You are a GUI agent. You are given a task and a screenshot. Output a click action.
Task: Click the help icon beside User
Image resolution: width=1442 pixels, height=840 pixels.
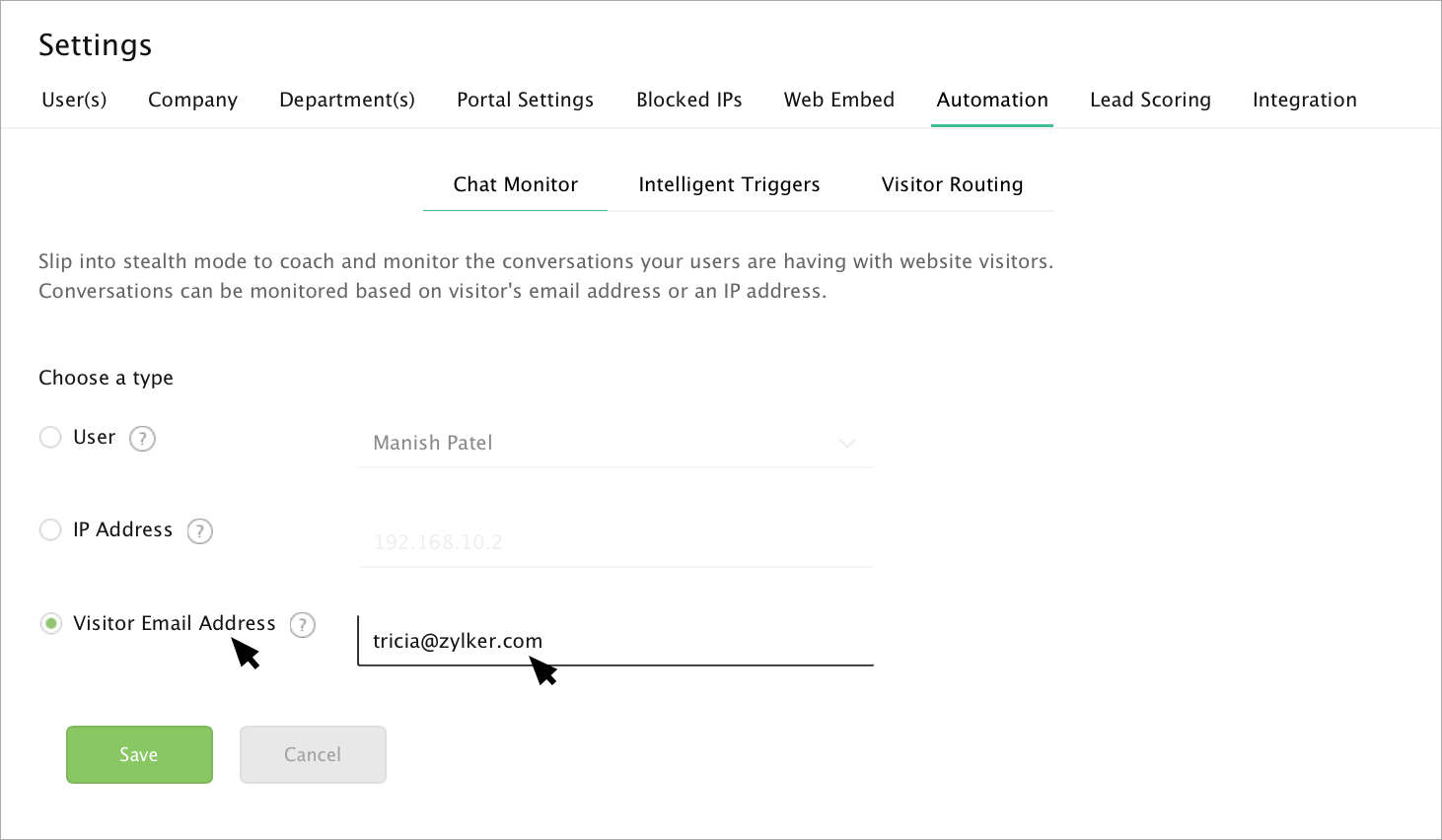143,439
